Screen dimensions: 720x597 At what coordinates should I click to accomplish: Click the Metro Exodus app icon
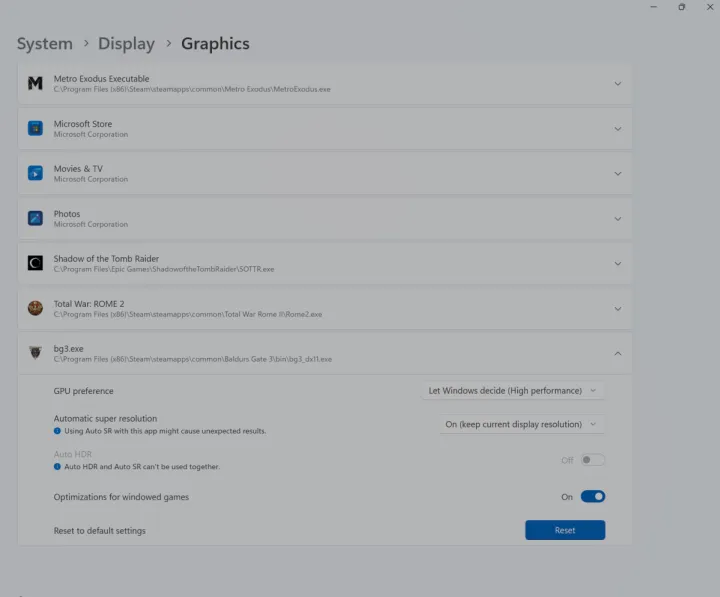click(x=35, y=84)
